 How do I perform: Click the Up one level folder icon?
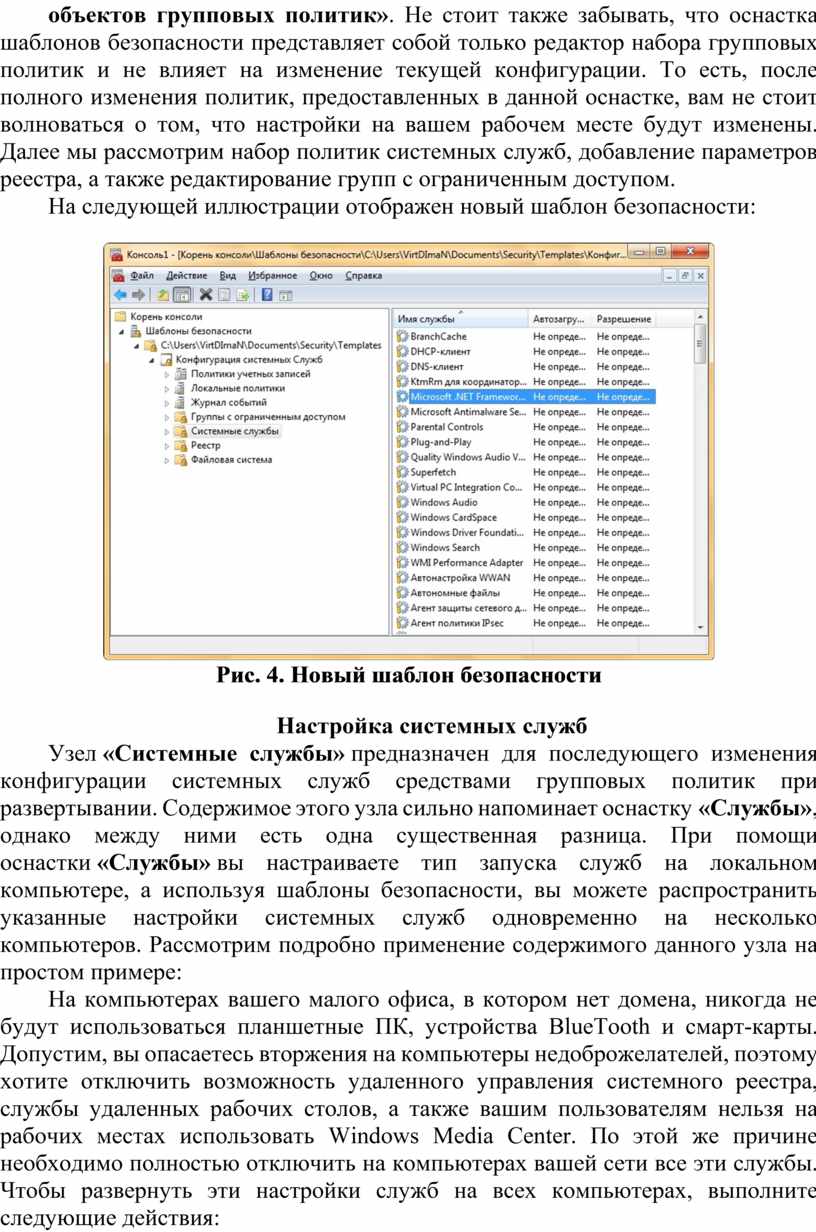[x=164, y=295]
